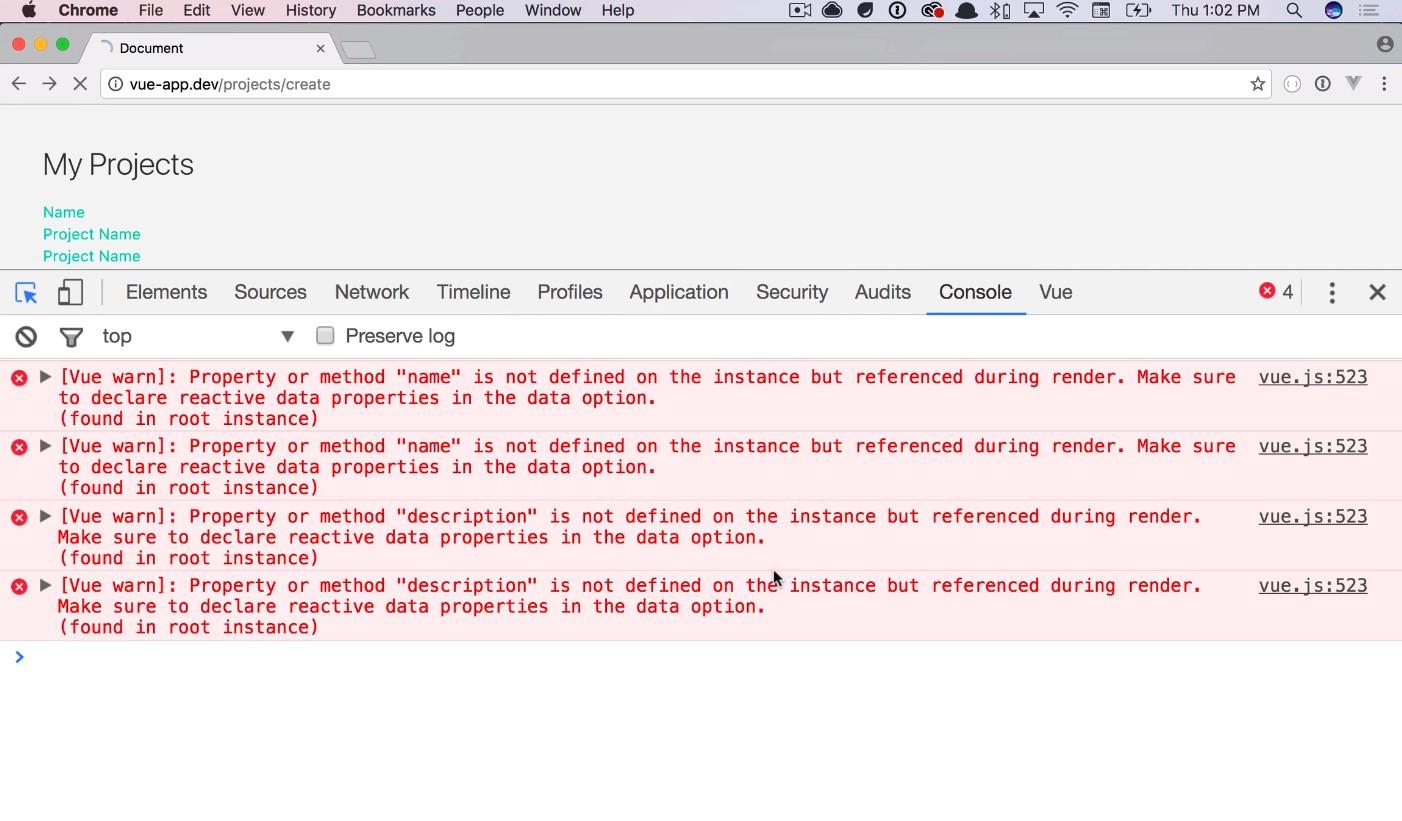Close the Document browser tab
Image resolution: width=1402 pixels, height=821 pixels.
[320, 48]
